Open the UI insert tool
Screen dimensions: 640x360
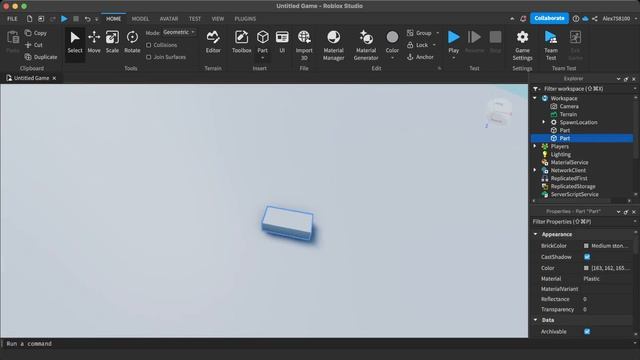[282, 42]
